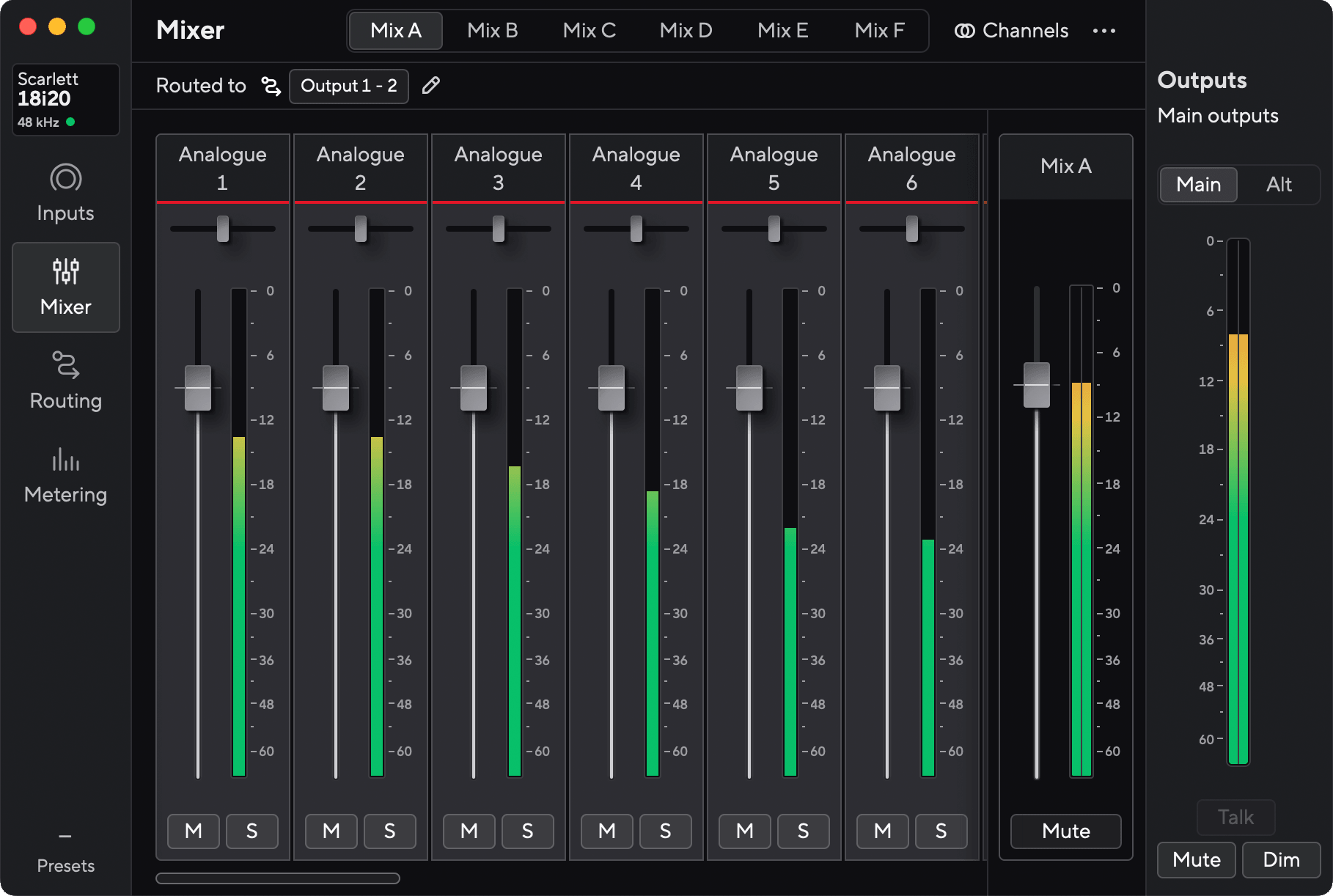The height and width of the screenshot is (896, 1333).
Task: Click the Analogue 4 pan slider handle
Action: [636, 229]
